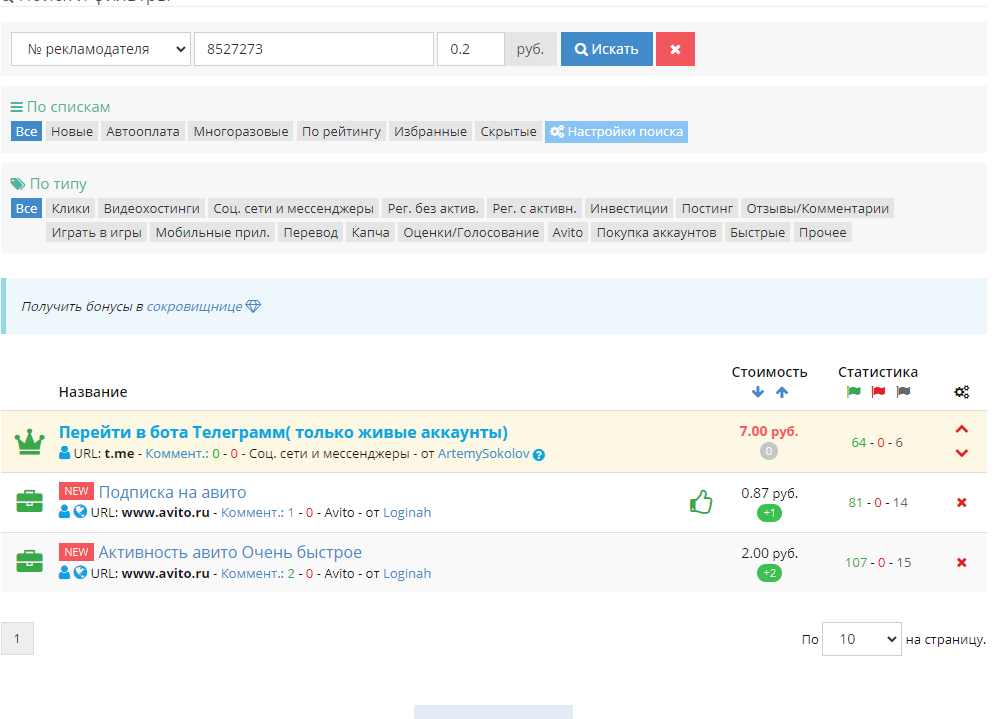
Task: Filter by type Играть в игры
Action: click(96, 232)
